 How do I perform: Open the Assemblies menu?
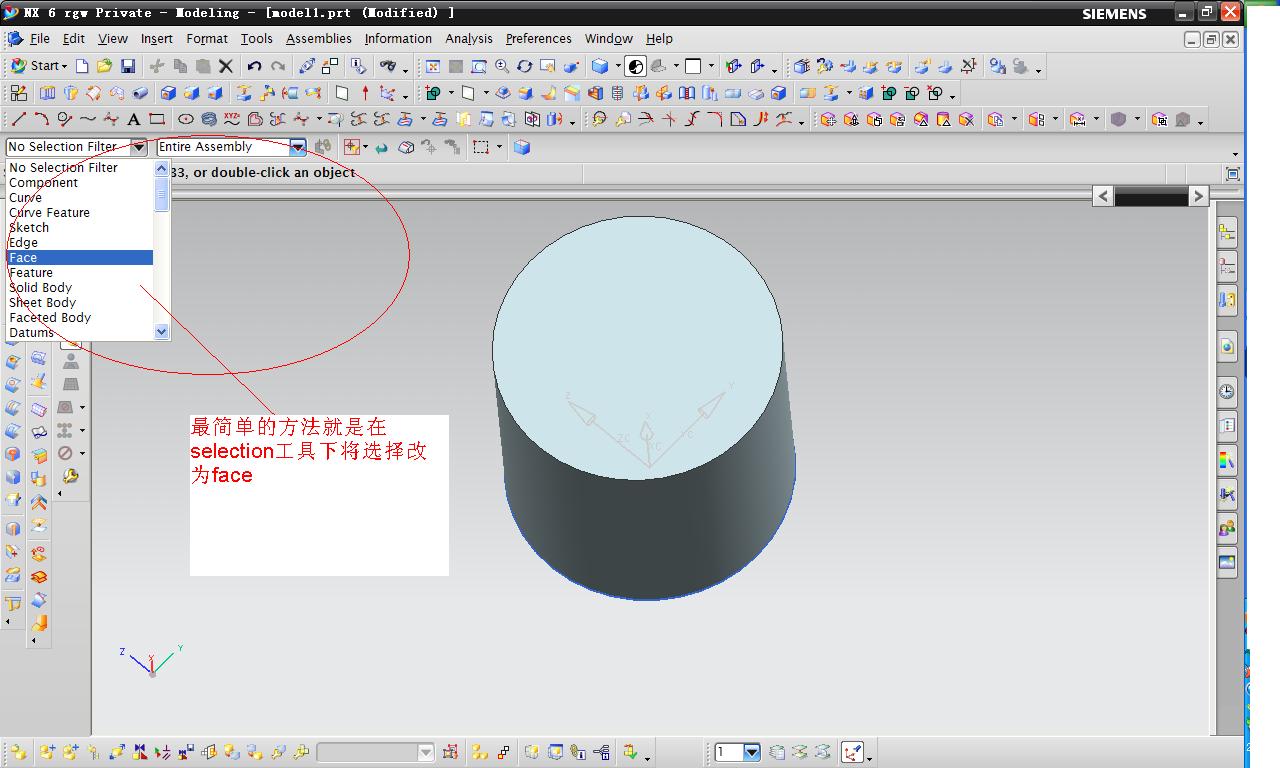[x=318, y=39]
